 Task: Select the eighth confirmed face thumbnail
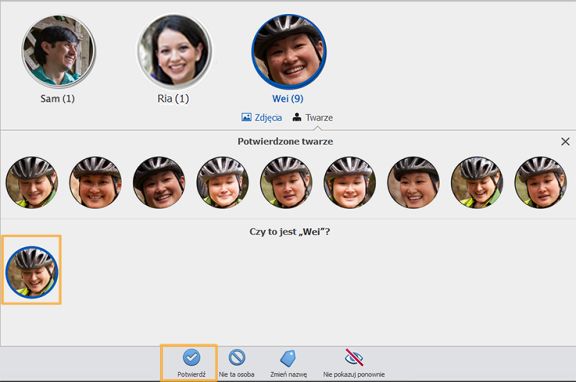coord(477,182)
